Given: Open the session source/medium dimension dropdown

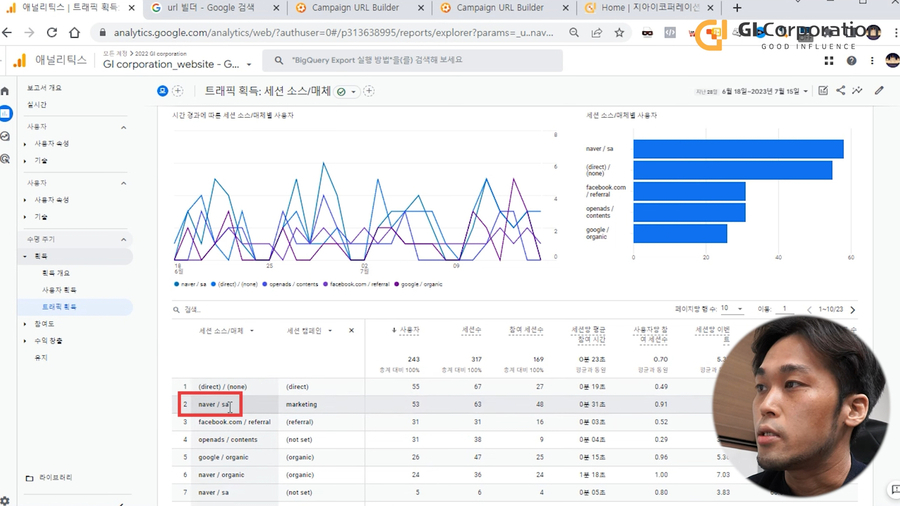Looking at the screenshot, I should click(226, 331).
